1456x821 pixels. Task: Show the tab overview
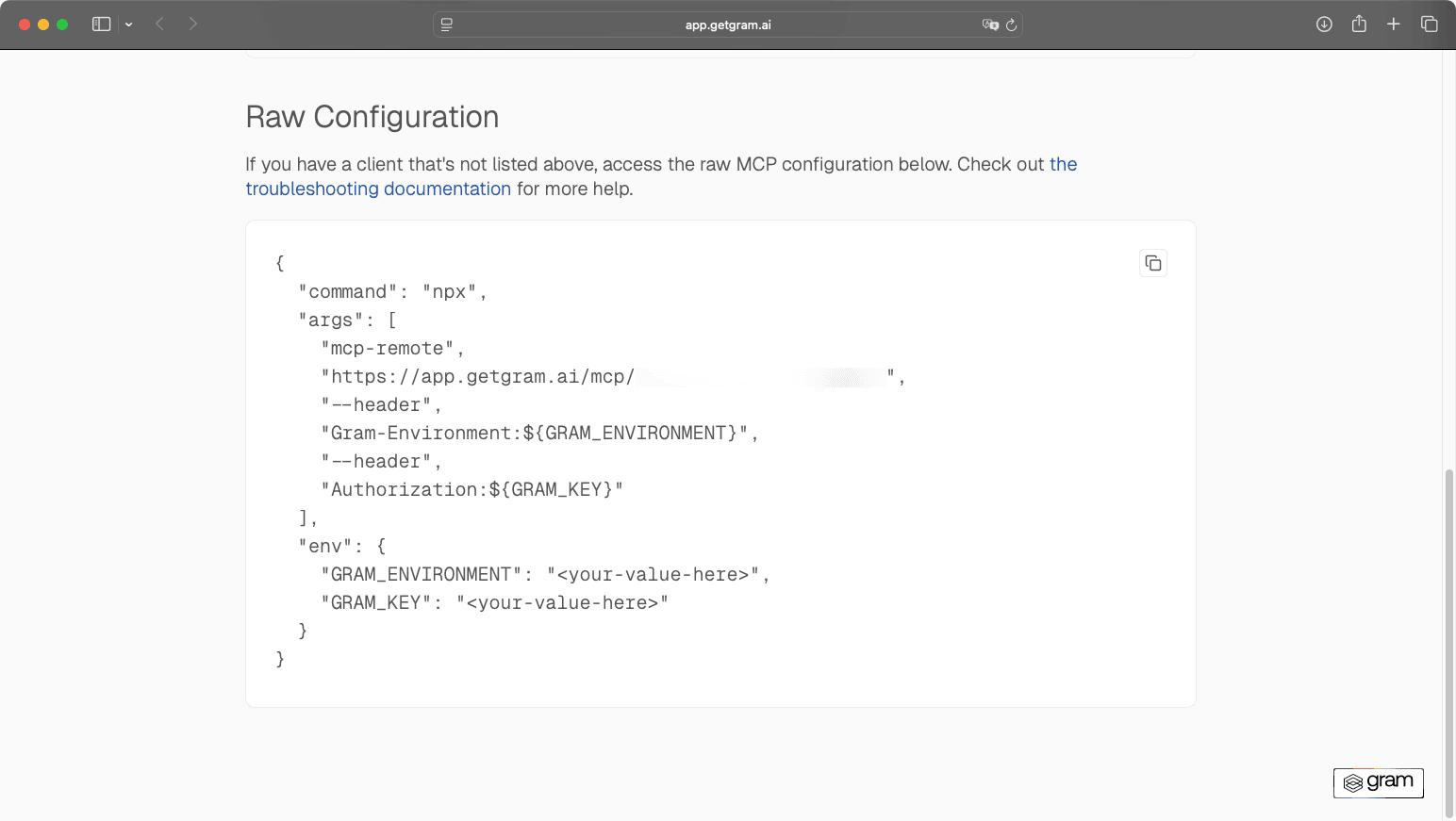point(1429,24)
